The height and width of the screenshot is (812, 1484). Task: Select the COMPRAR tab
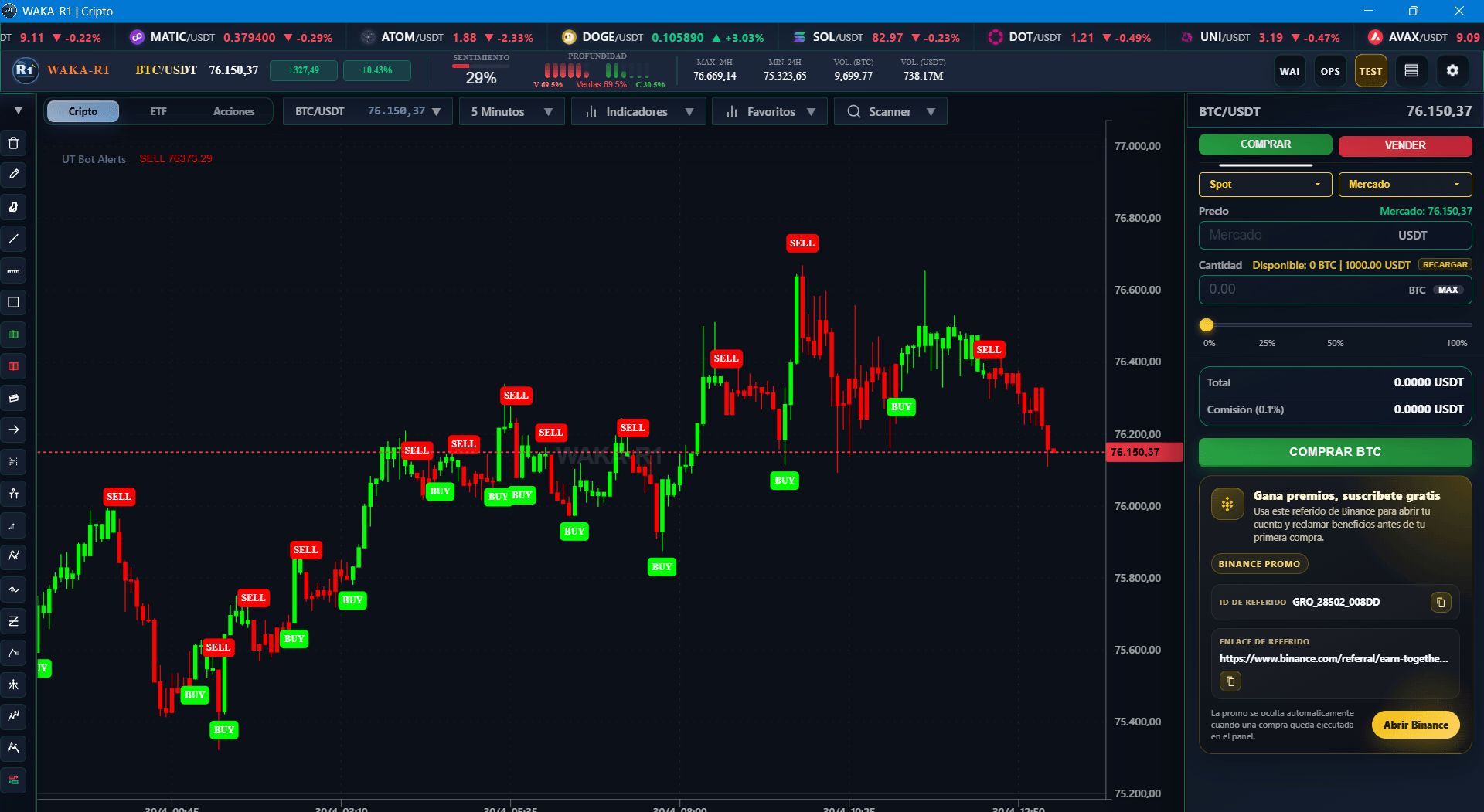[1265, 144]
